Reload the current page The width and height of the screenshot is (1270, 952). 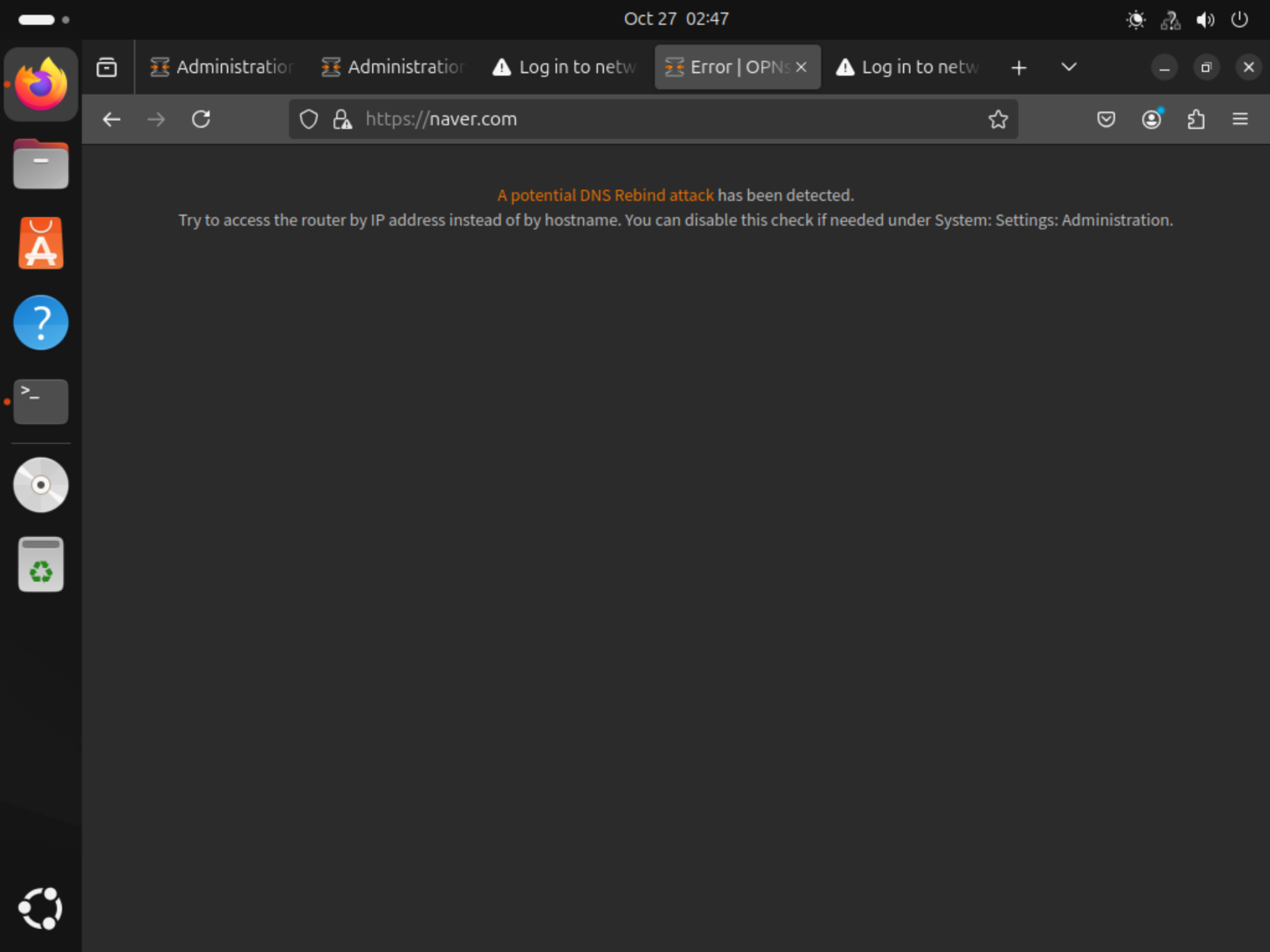[201, 119]
